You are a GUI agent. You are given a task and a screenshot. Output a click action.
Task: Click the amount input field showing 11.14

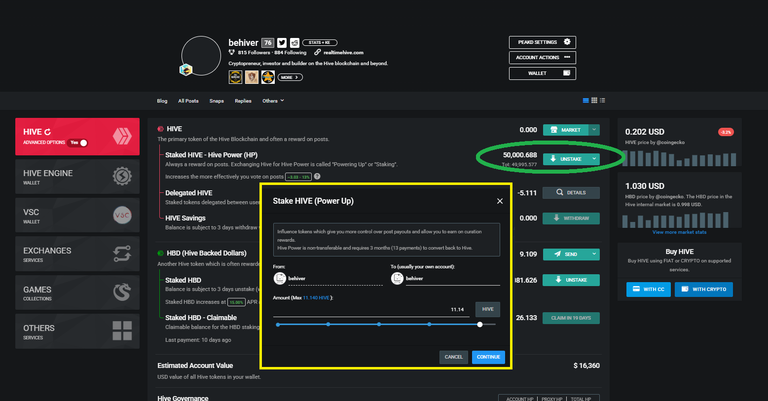tap(371, 310)
